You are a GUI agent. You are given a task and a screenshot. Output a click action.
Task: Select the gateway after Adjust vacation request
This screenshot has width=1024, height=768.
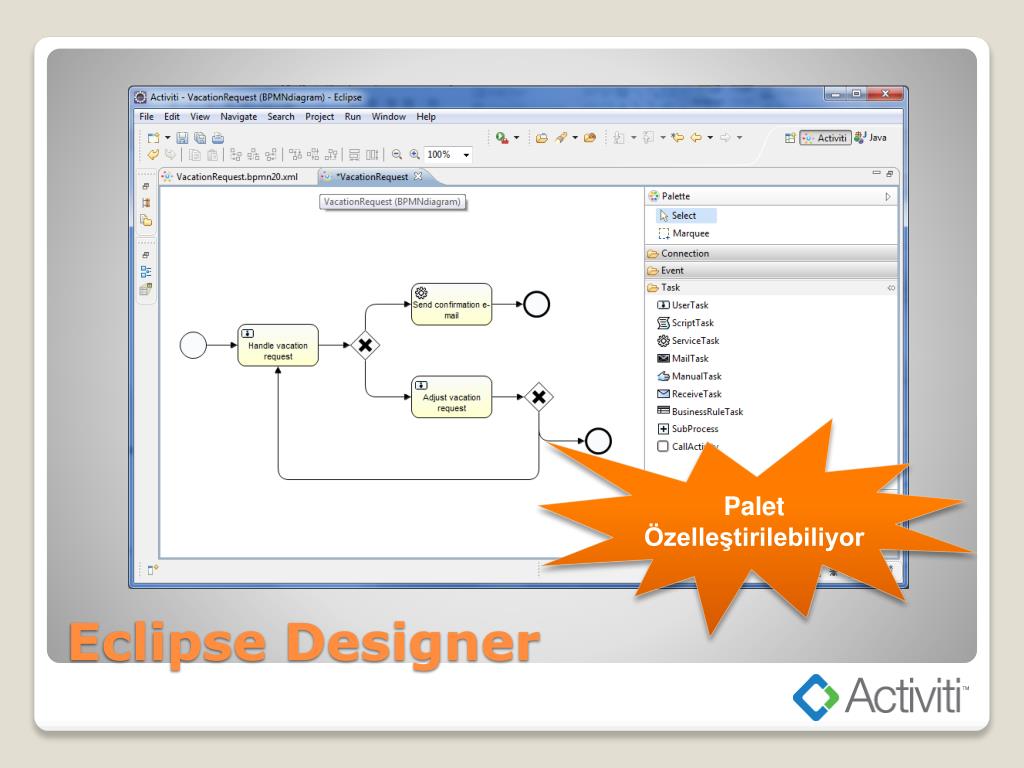pos(539,397)
